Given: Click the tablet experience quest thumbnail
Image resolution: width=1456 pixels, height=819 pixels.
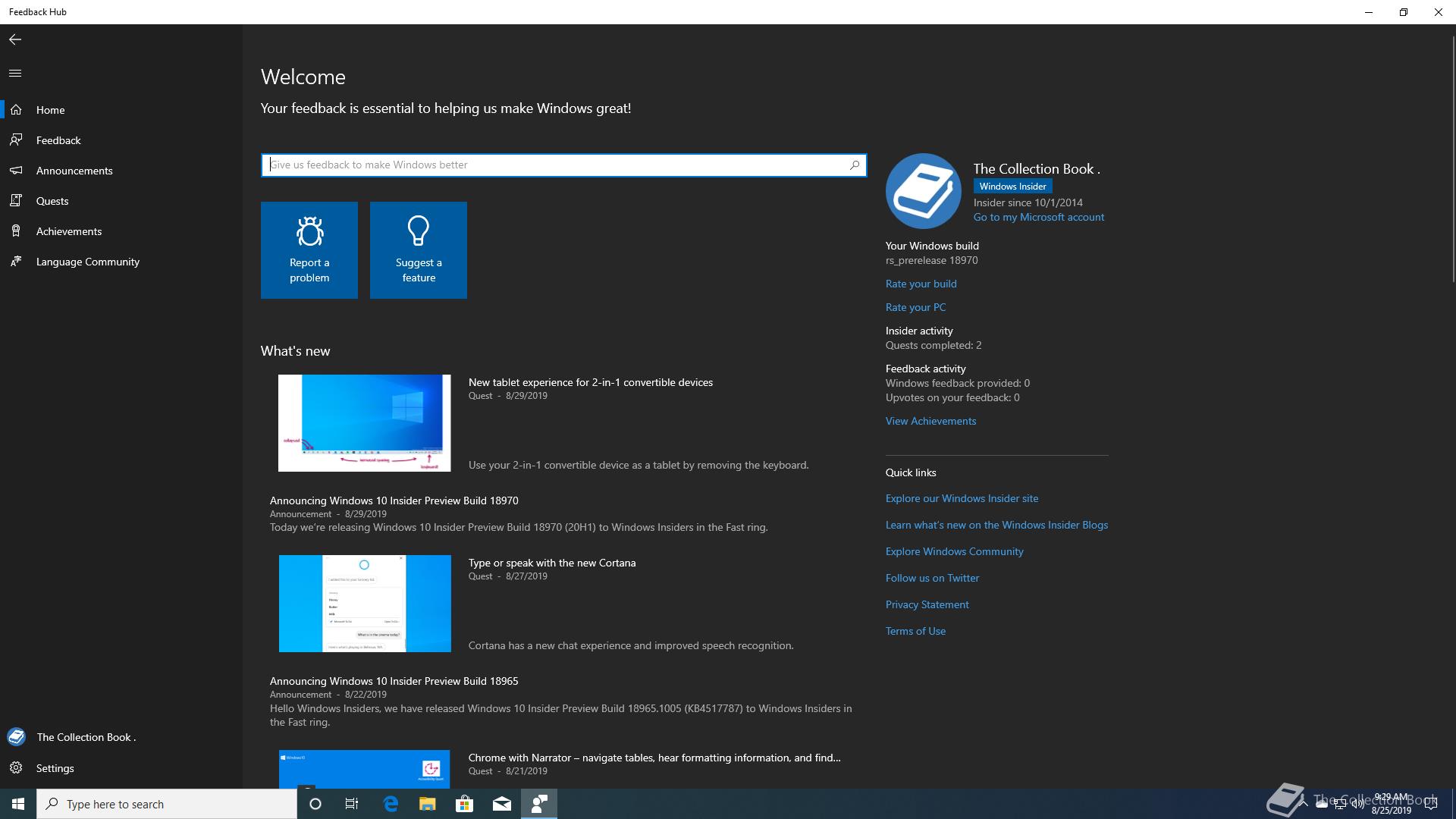Looking at the screenshot, I should pyautogui.click(x=365, y=423).
